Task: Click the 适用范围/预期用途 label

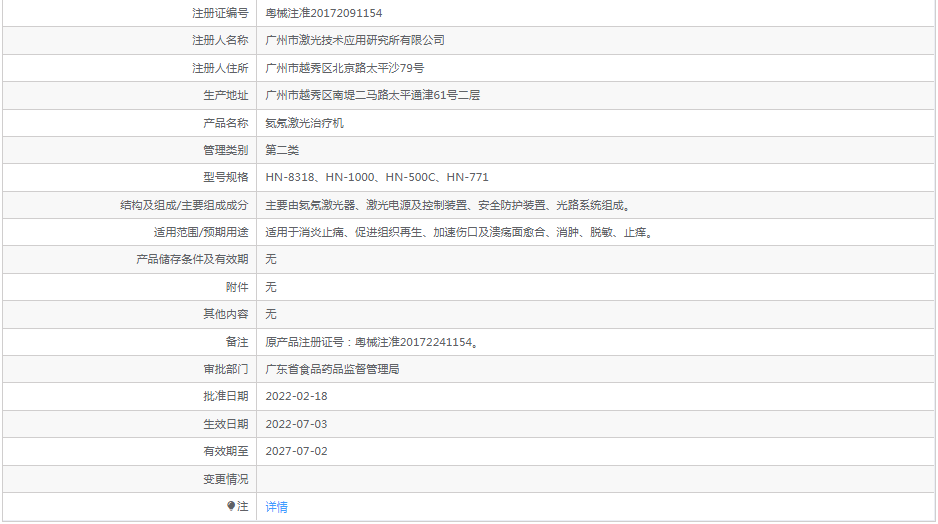Action: 201,232
